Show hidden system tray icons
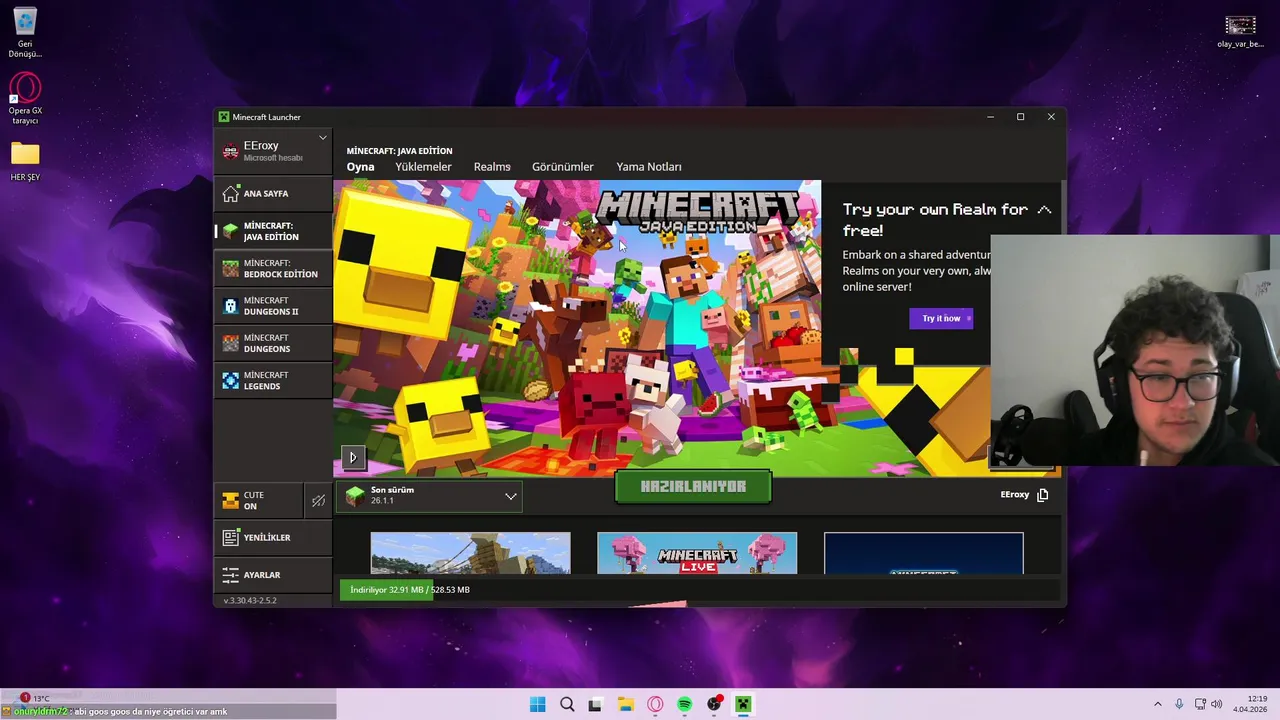 [1158, 704]
